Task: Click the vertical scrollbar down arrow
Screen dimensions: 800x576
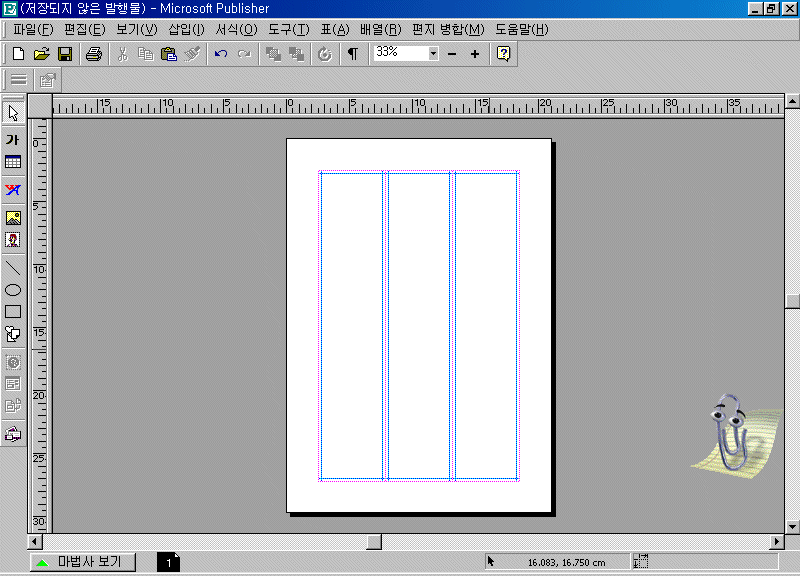Action: 792,527
